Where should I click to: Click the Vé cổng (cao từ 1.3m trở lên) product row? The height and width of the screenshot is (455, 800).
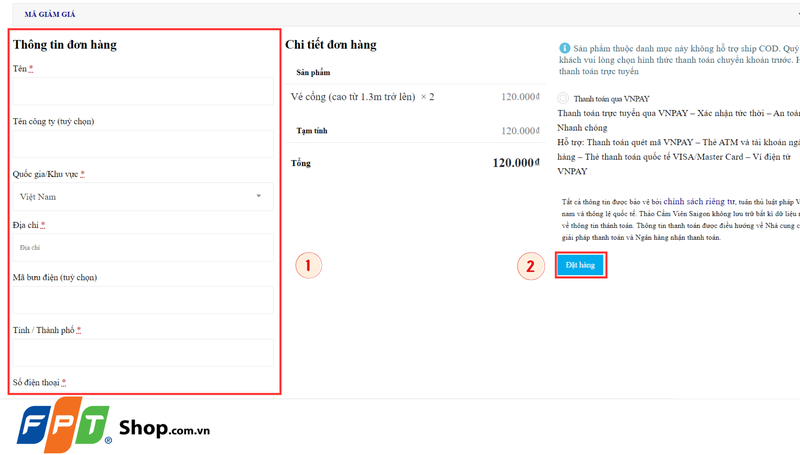pos(415,97)
